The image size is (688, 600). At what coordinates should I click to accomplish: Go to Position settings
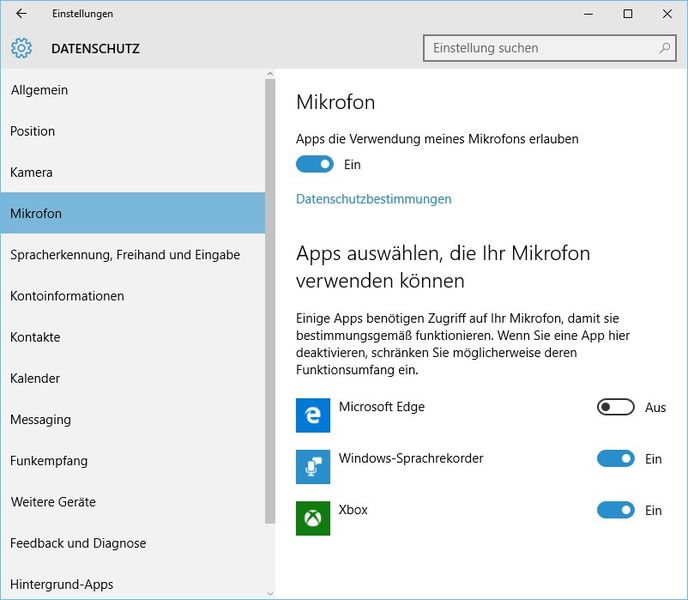pyautogui.click(x=33, y=131)
